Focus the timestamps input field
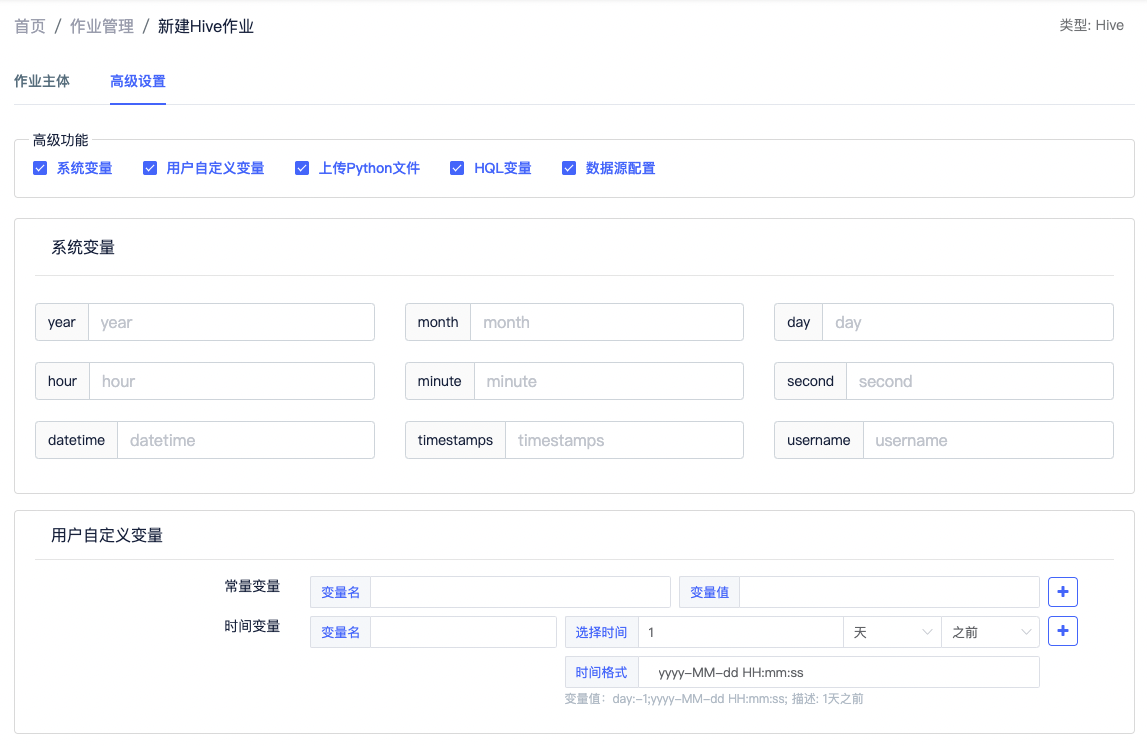 625,440
